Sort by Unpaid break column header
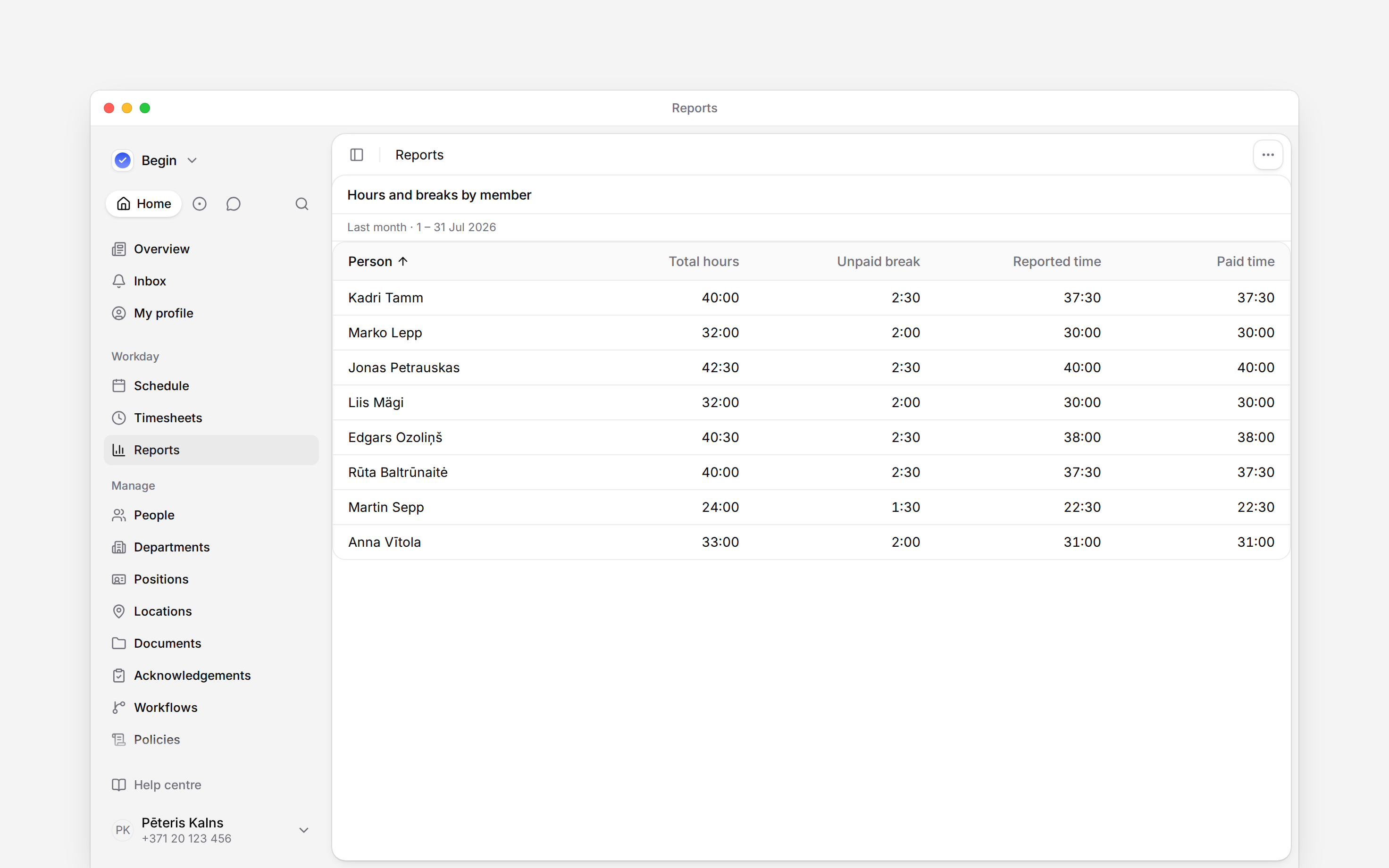Viewport: 1389px width, 868px height. 878,262
